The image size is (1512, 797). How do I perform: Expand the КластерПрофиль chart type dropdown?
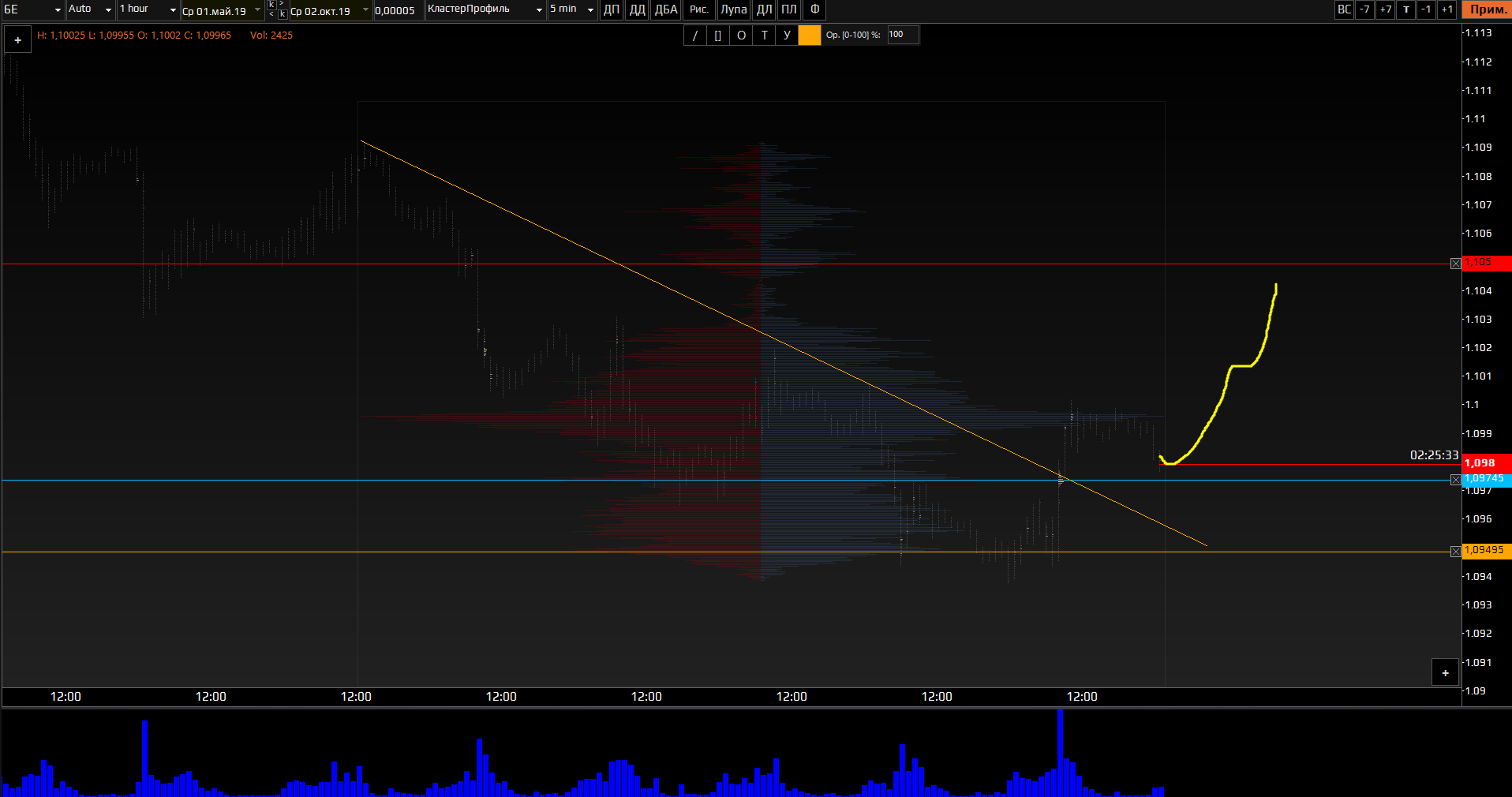(485, 9)
